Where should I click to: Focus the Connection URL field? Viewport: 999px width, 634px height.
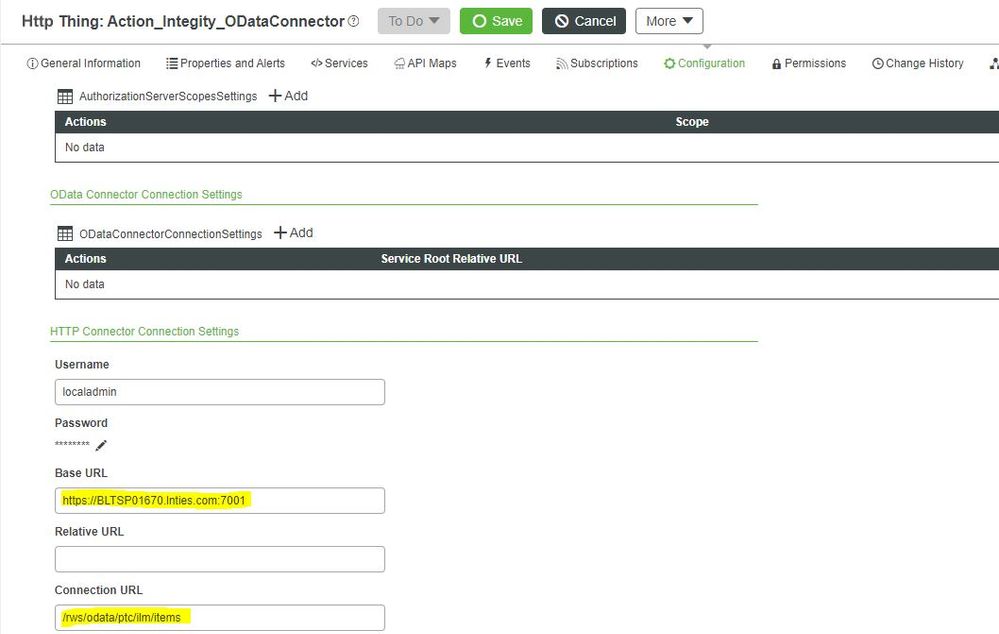pyautogui.click(x=220, y=617)
